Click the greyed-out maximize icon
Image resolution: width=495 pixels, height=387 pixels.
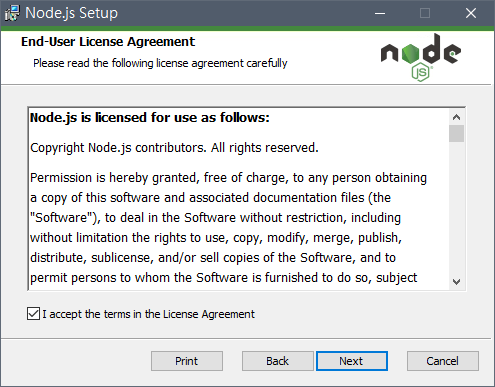(425, 13)
